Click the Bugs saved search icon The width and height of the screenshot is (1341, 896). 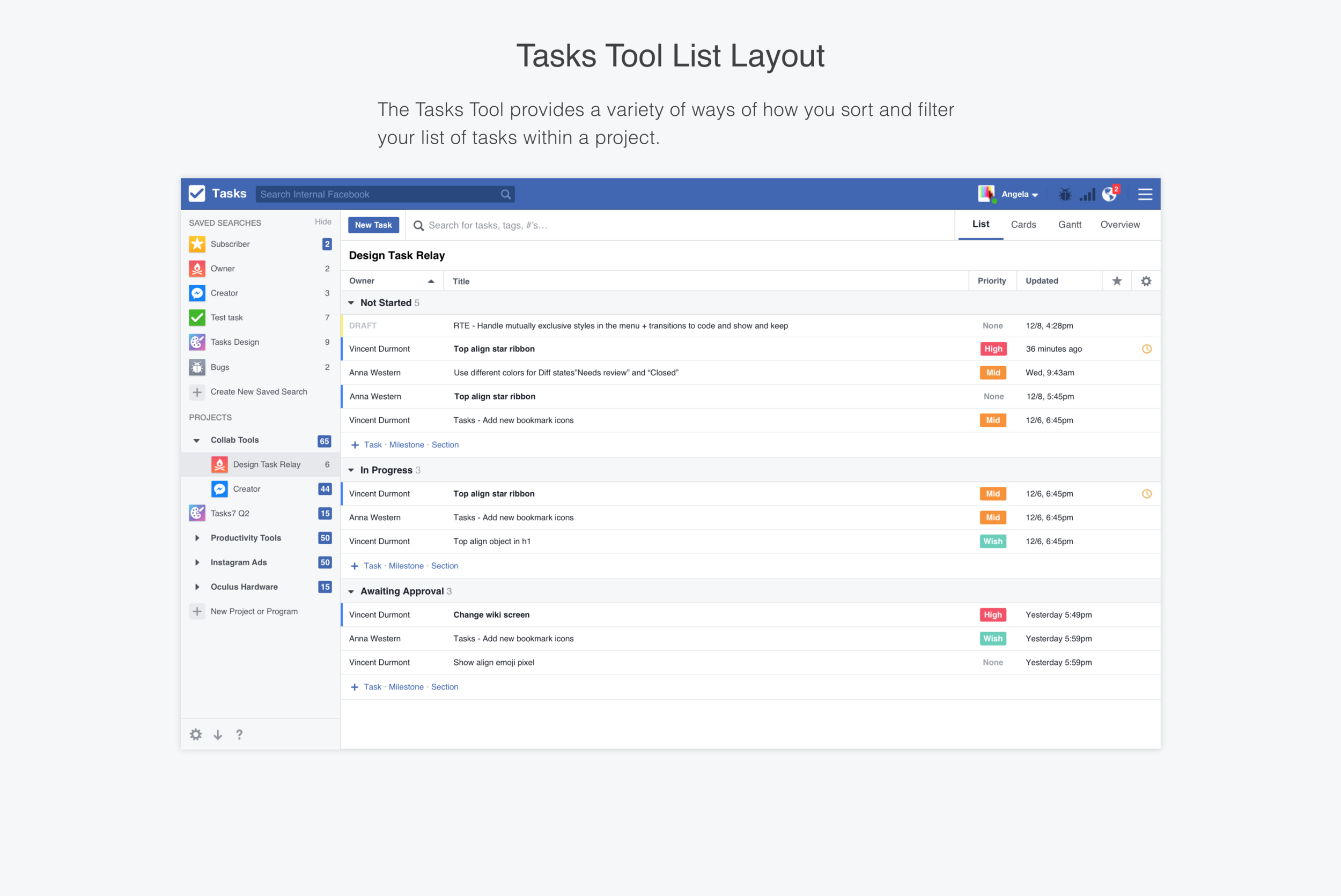click(x=197, y=367)
